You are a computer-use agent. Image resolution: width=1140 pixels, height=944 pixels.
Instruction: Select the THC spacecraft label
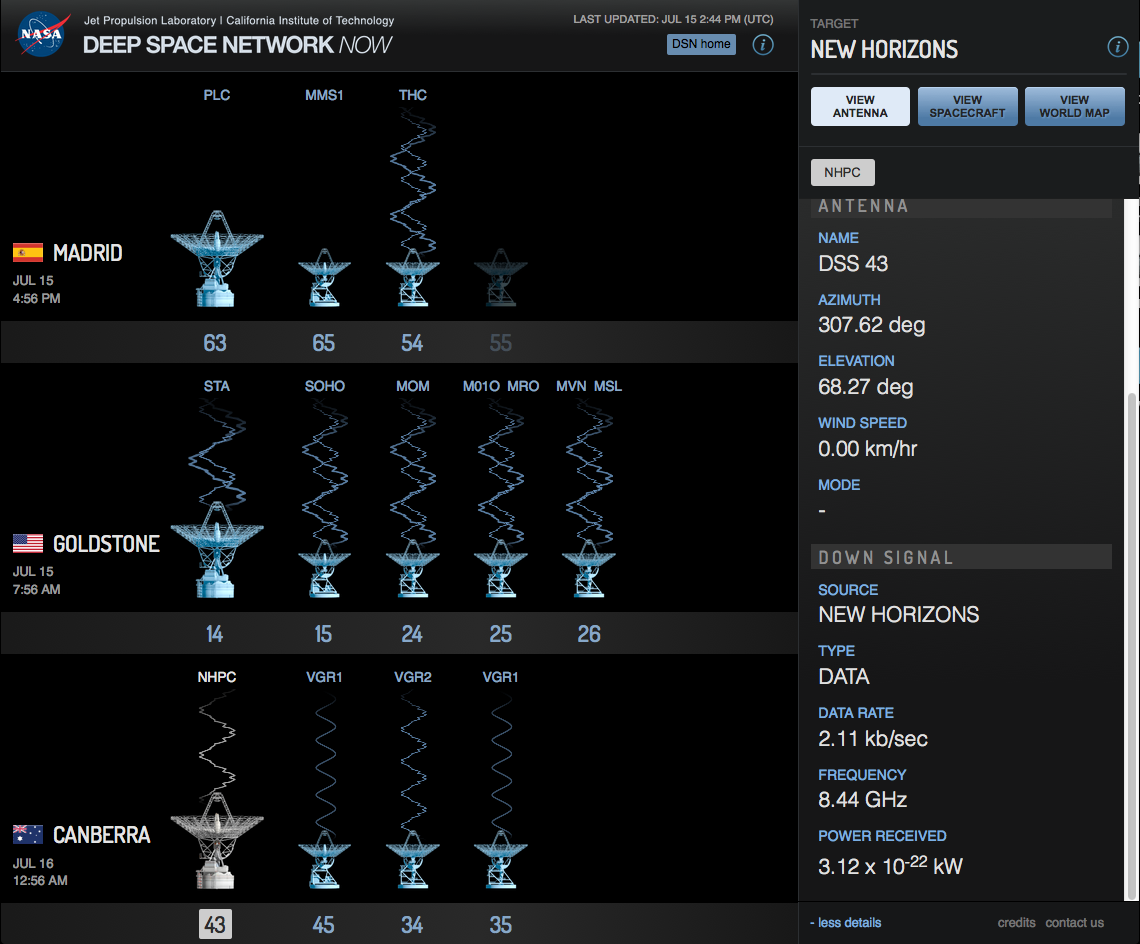(412, 95)
